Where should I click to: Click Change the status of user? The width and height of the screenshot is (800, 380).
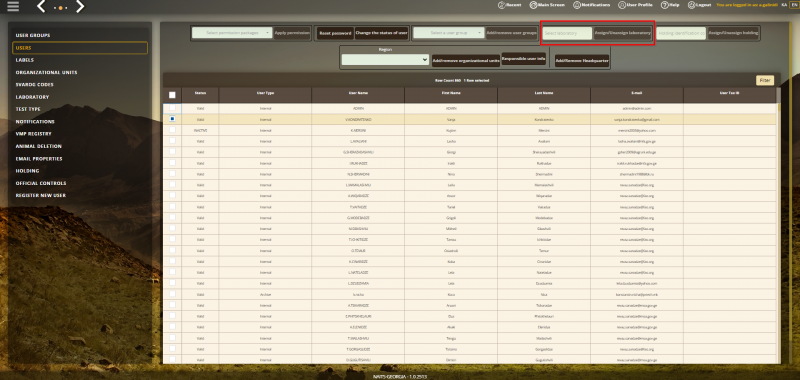click(381, 33)
